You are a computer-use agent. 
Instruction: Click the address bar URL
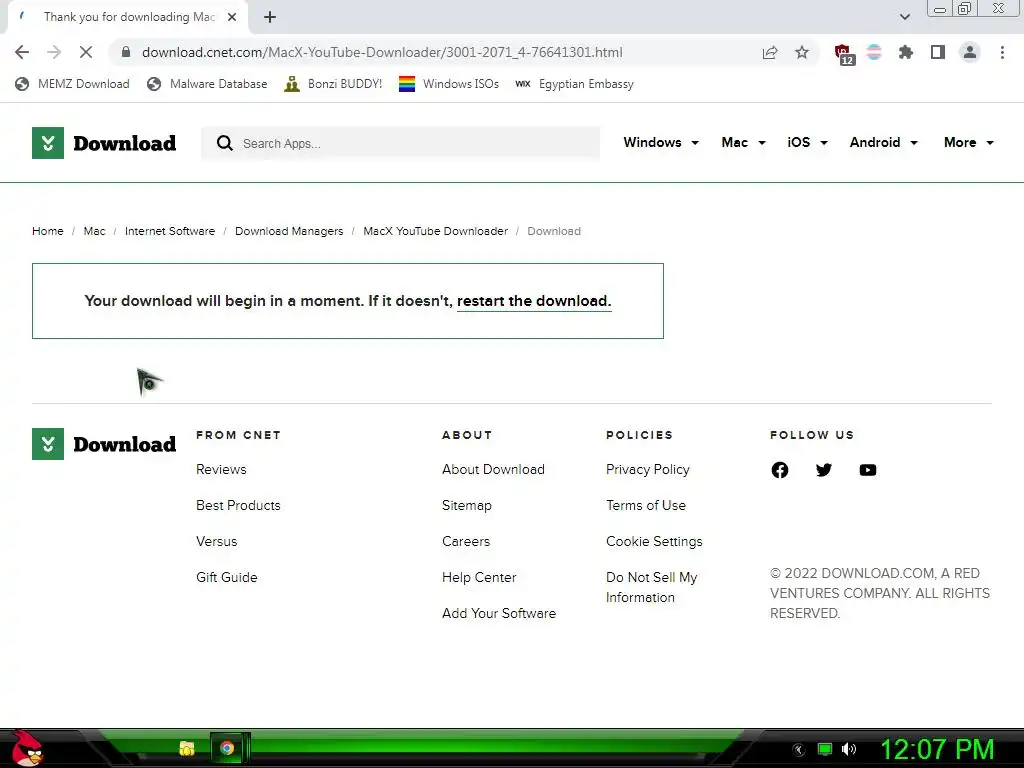[x=382, y=52]
